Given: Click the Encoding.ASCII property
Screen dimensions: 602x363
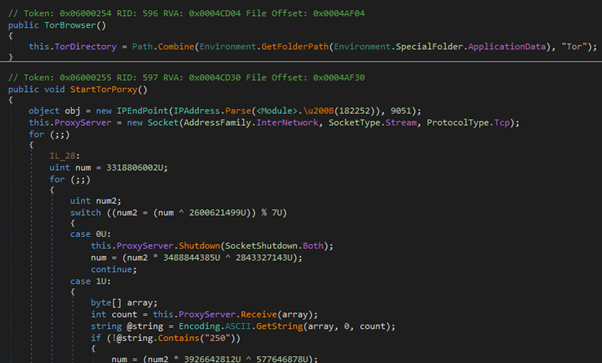Looking at the screenshot, I should click(215, 327).
